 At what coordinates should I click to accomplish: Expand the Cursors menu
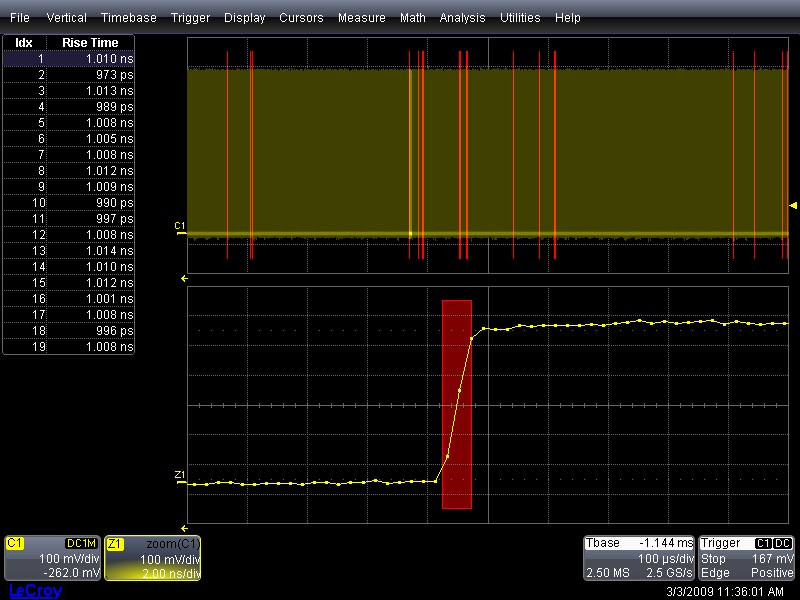301,18
